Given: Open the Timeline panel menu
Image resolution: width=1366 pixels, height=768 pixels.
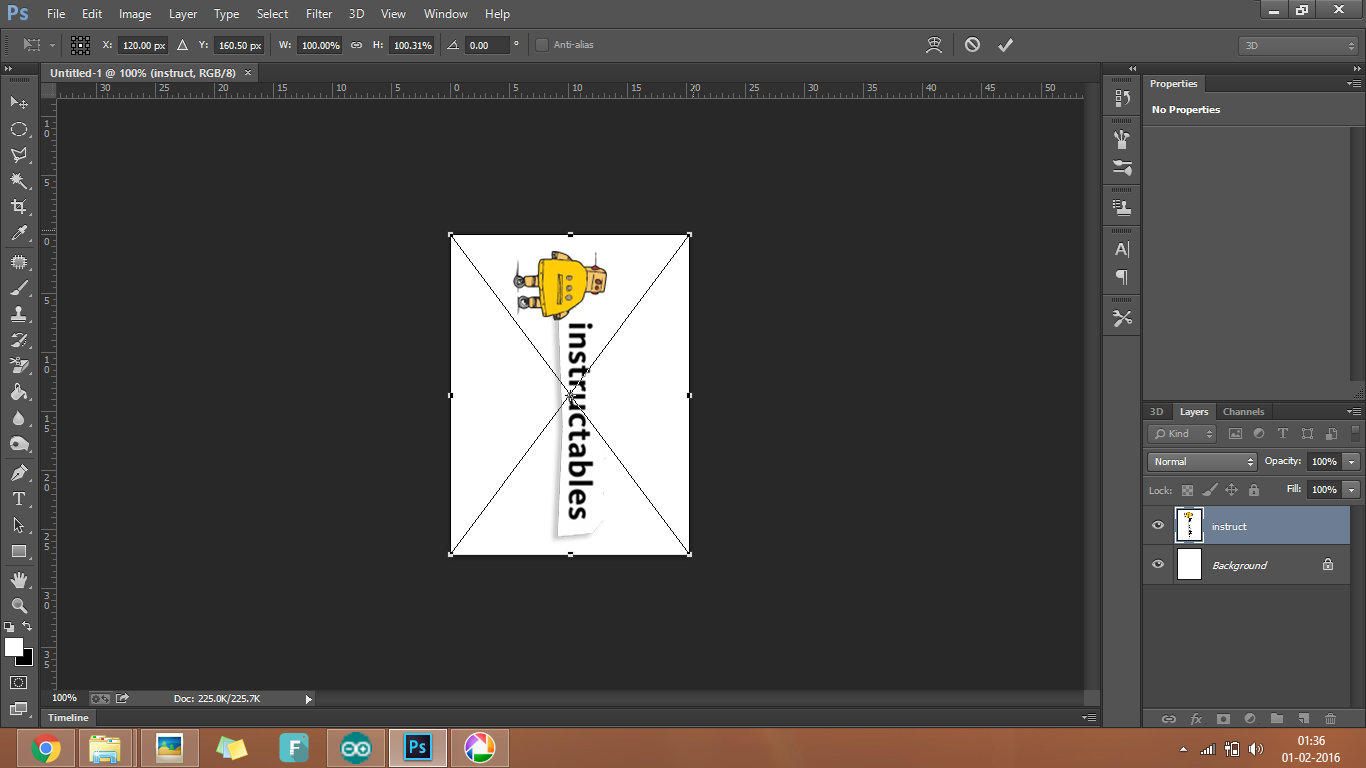Looking at the screenshot, I should point(1088,718).
